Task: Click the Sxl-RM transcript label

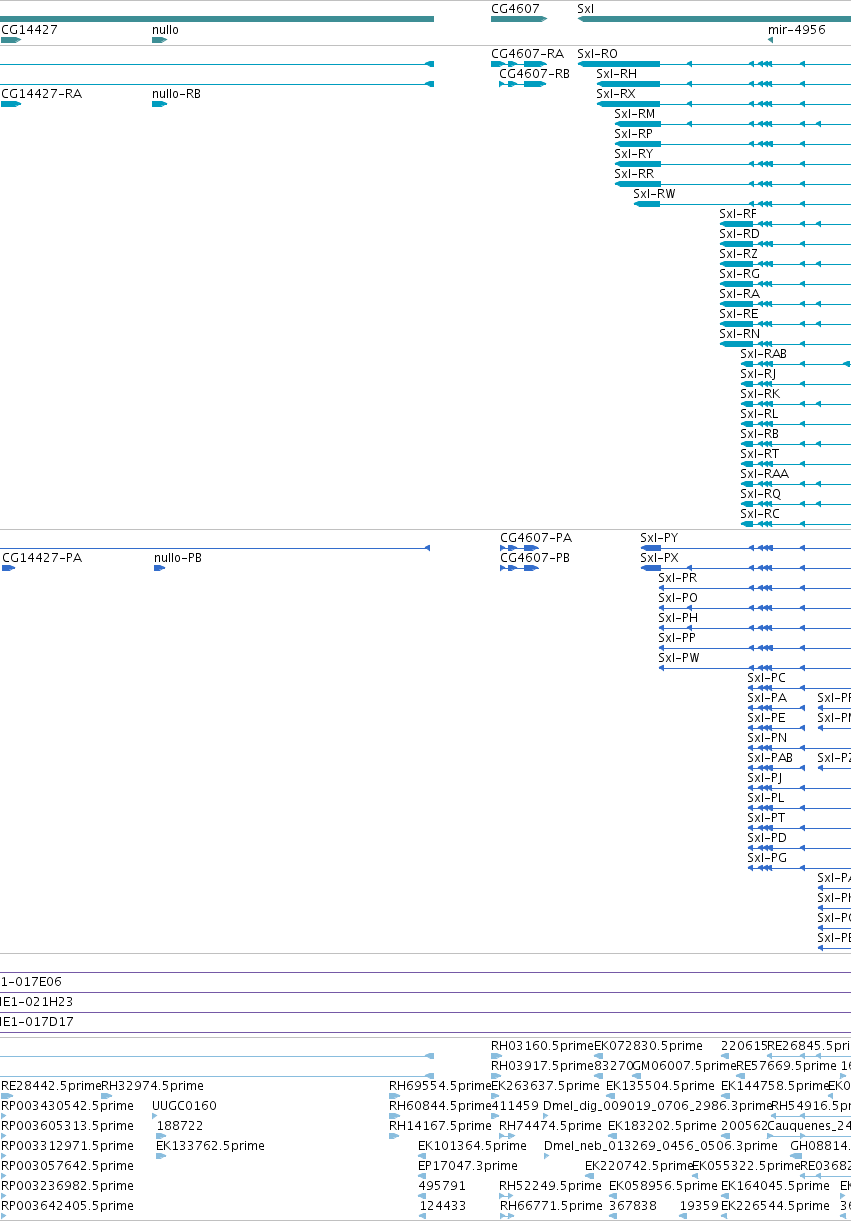Action: point(635,114)
